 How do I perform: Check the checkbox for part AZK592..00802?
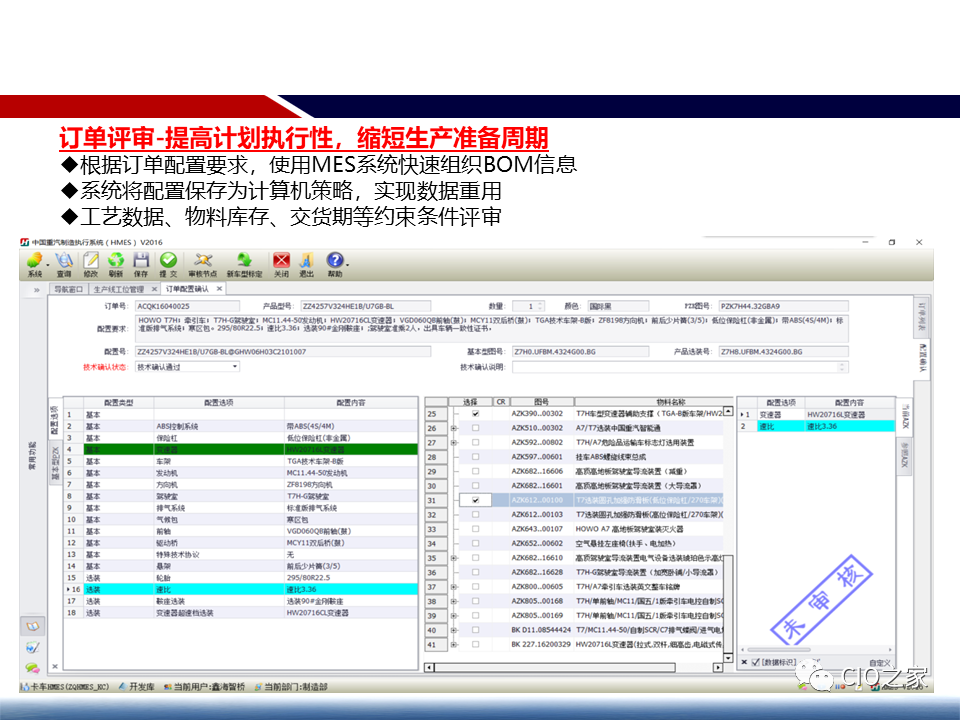point(476,442)
